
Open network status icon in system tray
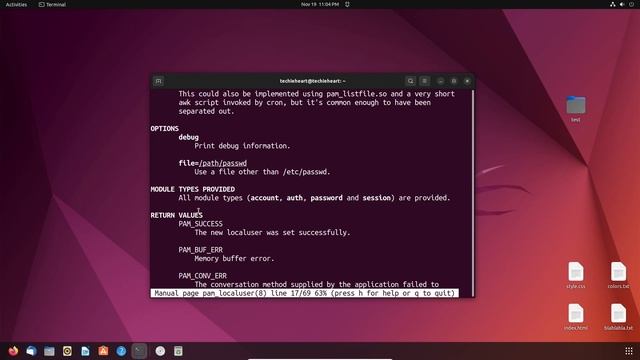click(x=613, y=4)
